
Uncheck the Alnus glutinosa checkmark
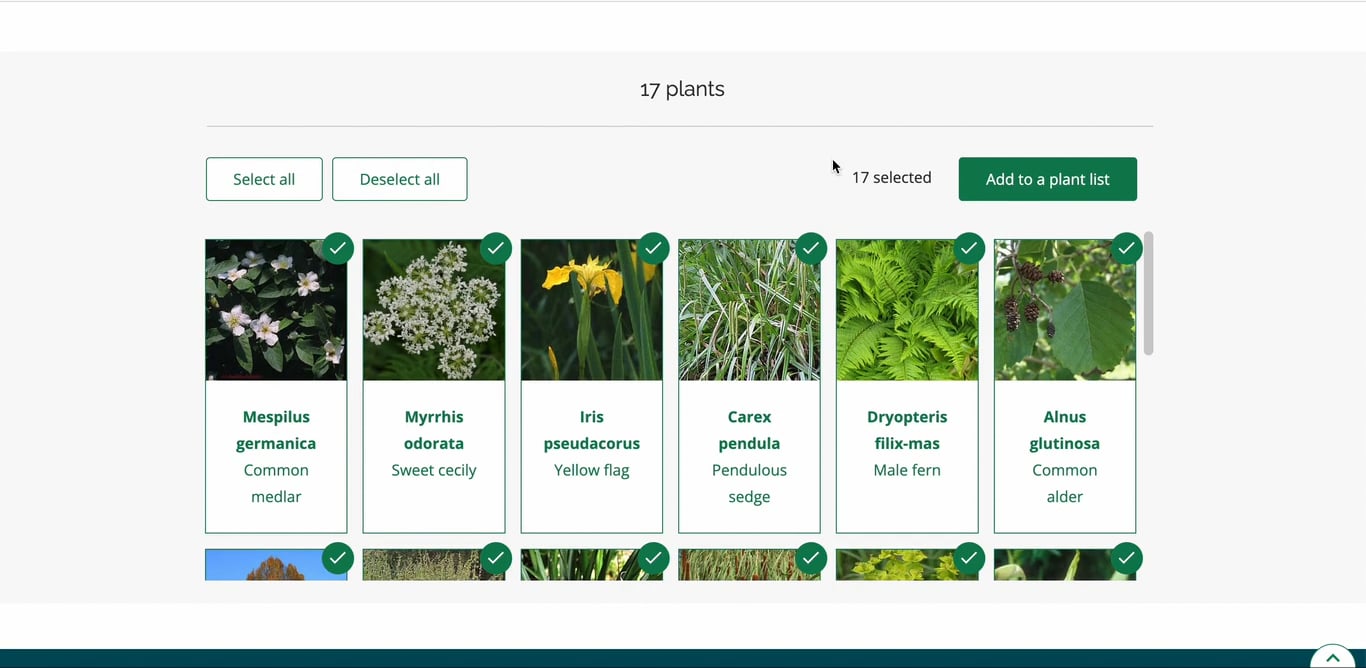[1126, 248]
